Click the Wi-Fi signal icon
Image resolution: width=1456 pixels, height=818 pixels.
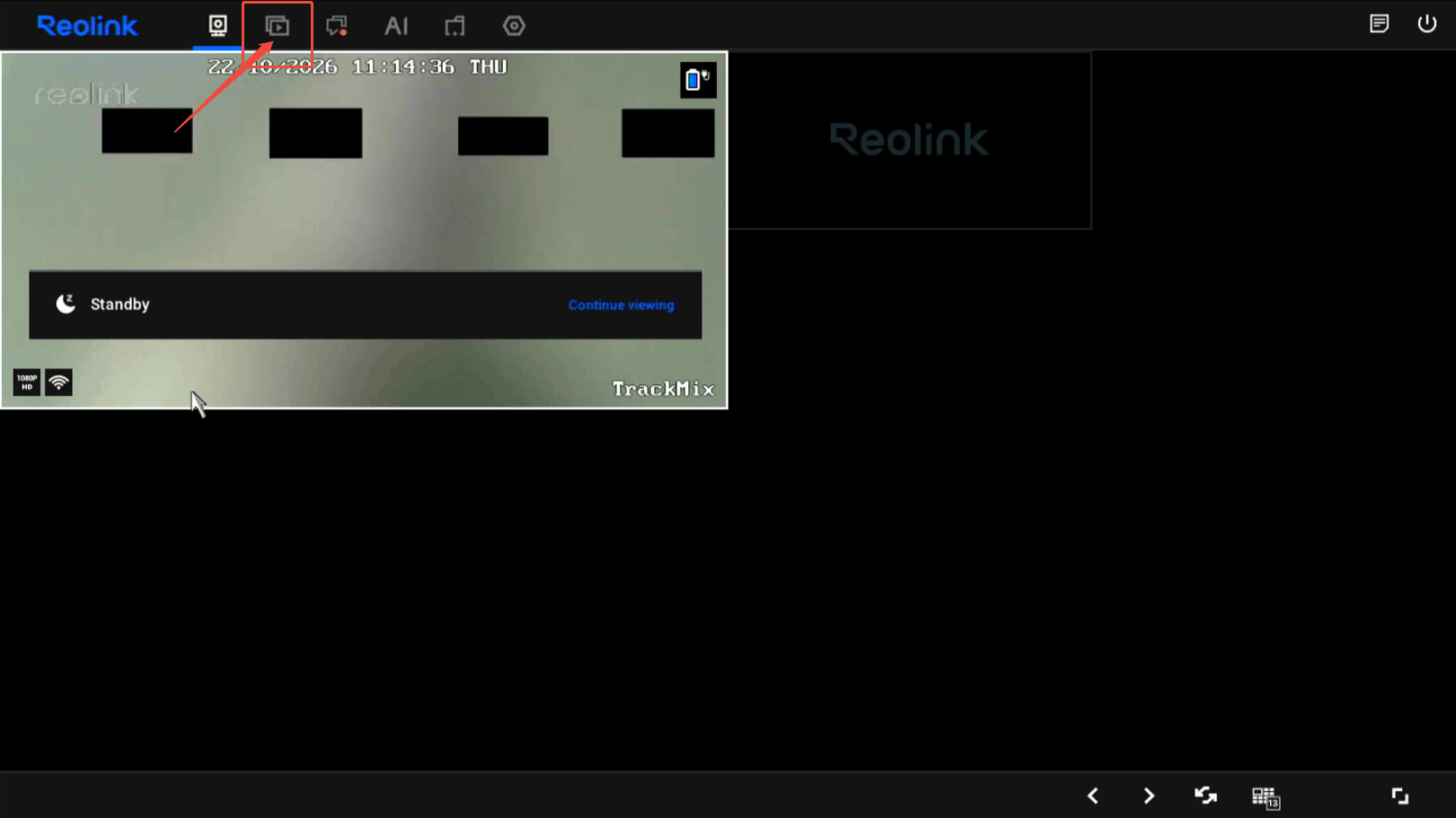coord(58,383)
